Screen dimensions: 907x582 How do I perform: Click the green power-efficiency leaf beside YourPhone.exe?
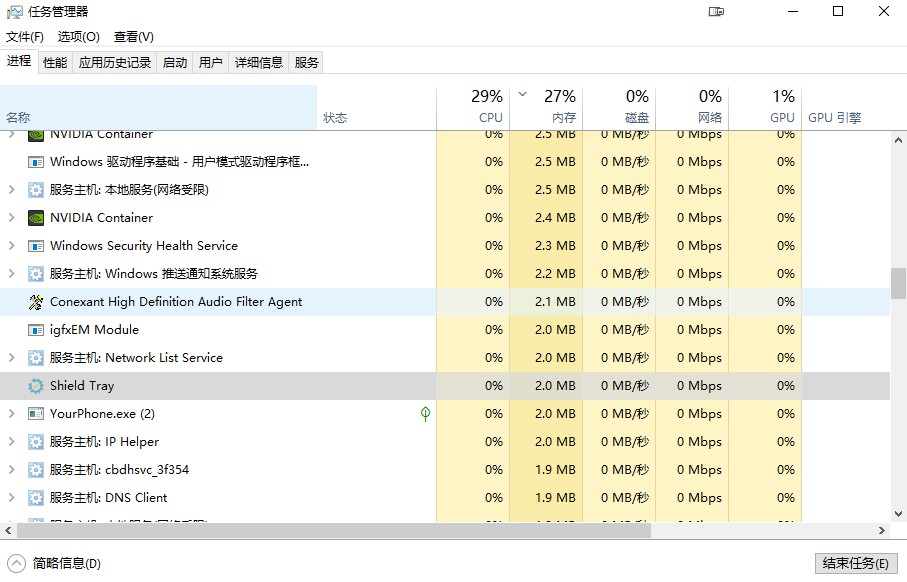pyautogui.click(x=424, y=413)
